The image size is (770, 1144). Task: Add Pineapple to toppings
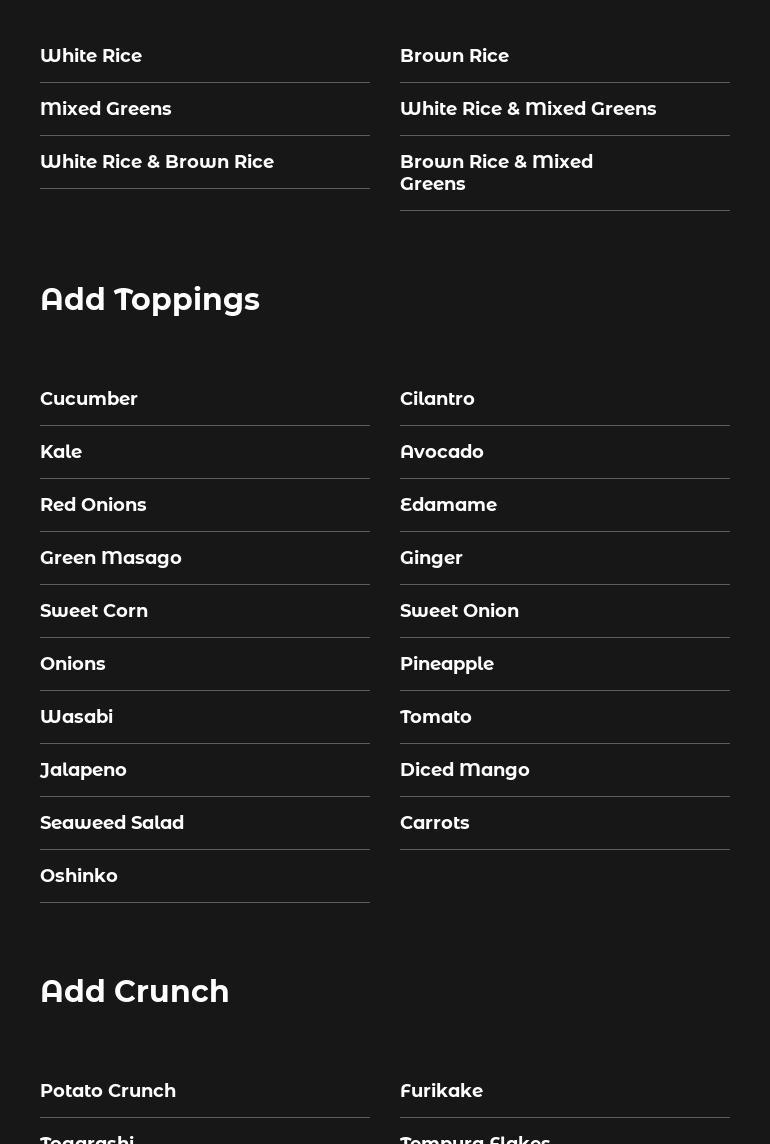pos(447,664)
